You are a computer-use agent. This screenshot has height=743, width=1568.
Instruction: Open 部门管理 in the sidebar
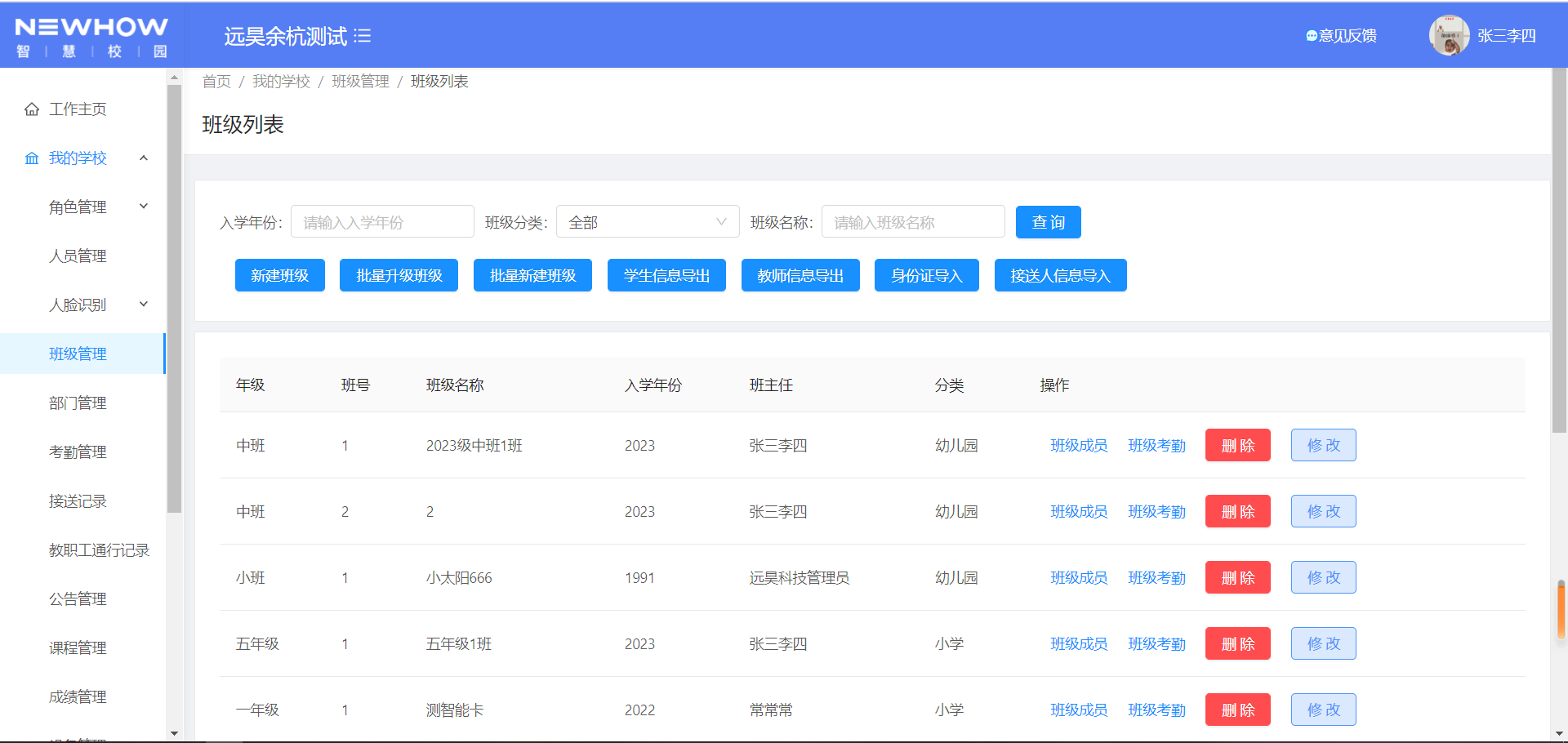(78, 403)
